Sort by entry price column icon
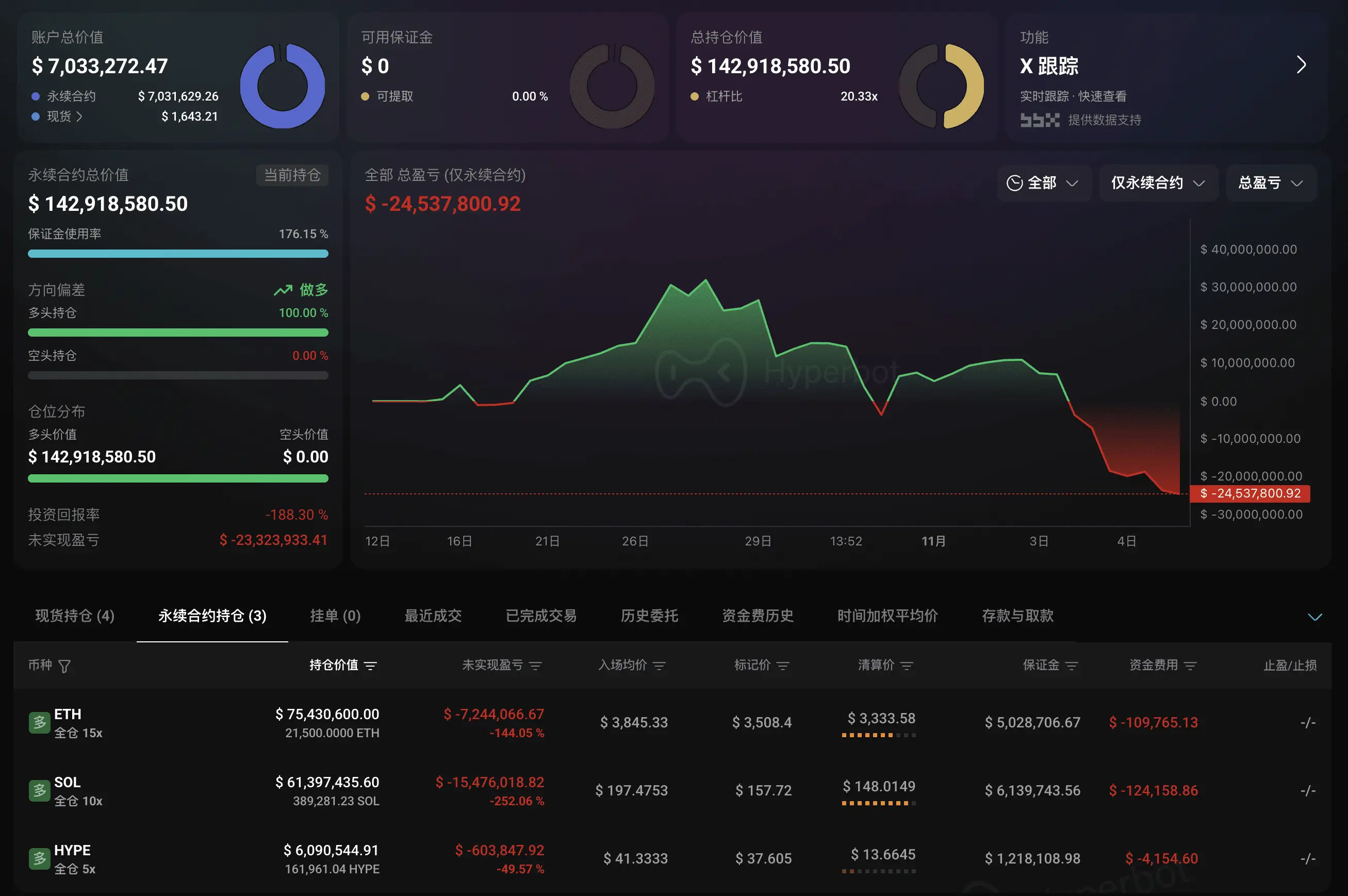The width and height of the screenshot is (1348, 896). 660,666
